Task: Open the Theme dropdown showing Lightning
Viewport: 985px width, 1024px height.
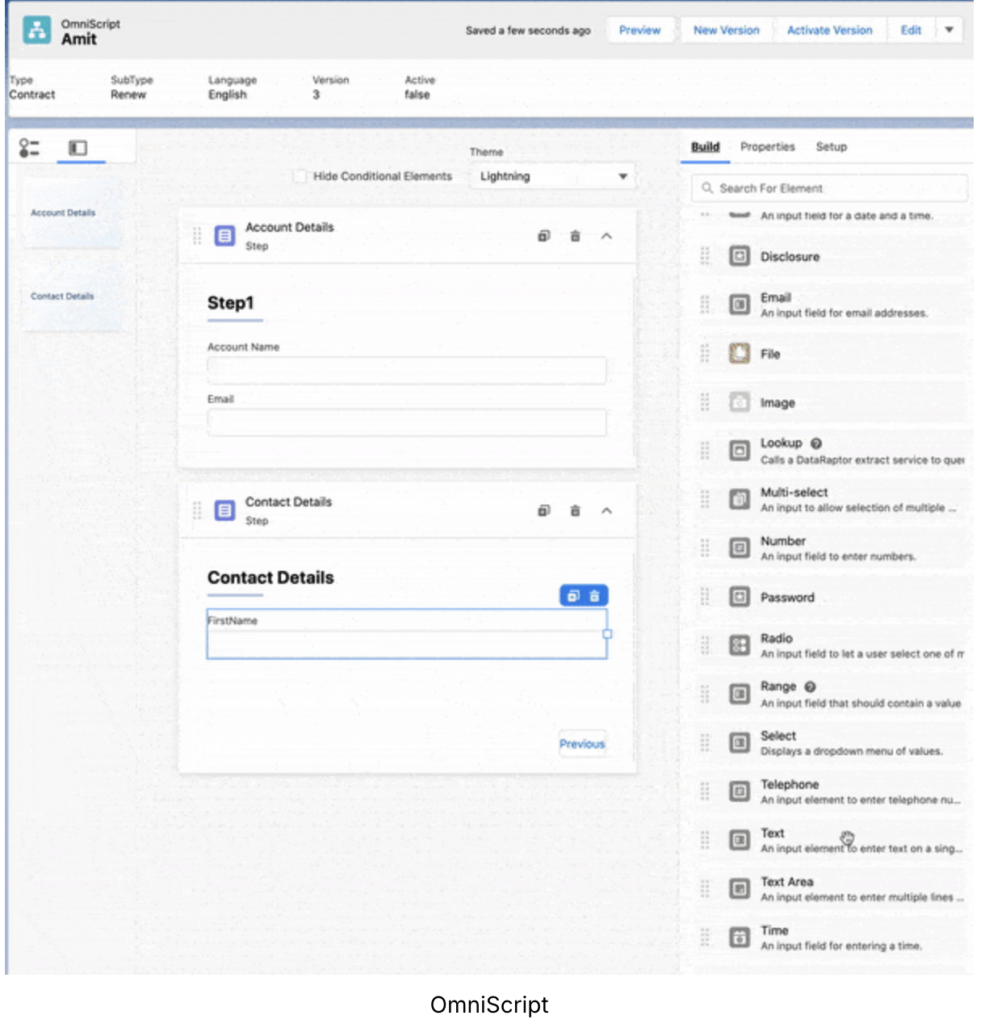Action: click(553, 176)
